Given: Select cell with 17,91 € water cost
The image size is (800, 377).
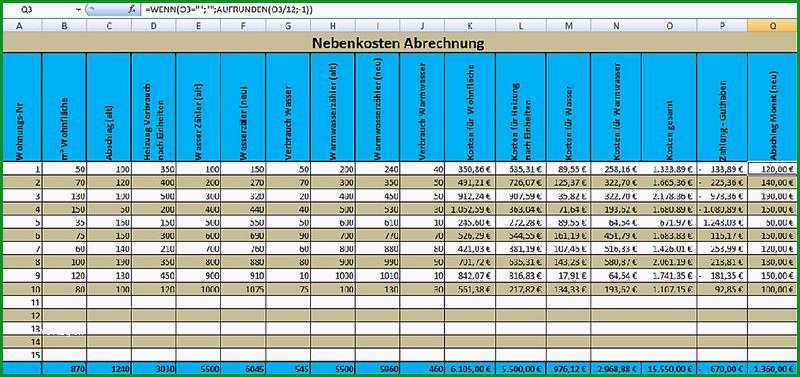Looking at the screenshot, I should click(568, 275).
